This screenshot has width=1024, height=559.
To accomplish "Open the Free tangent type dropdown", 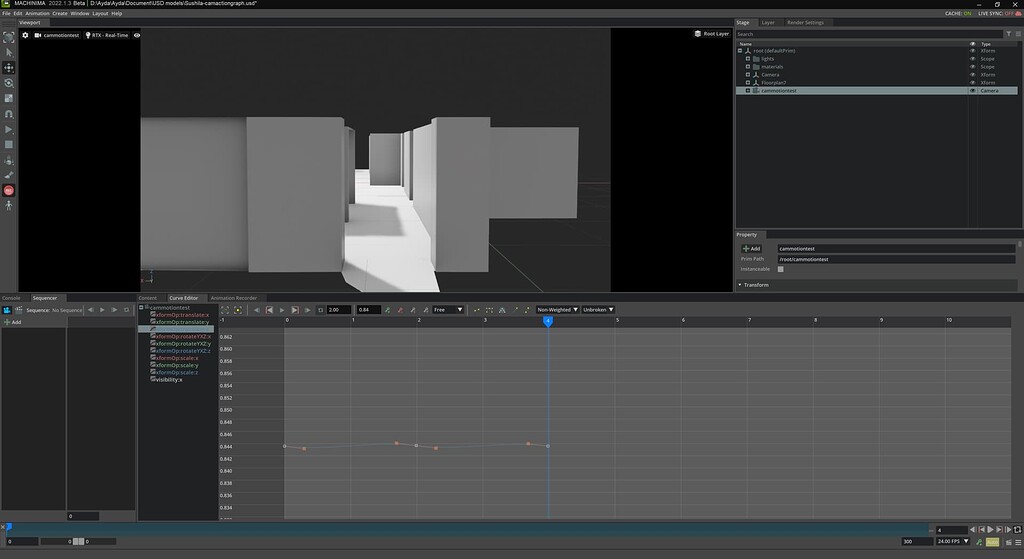I will click(447, 310).
